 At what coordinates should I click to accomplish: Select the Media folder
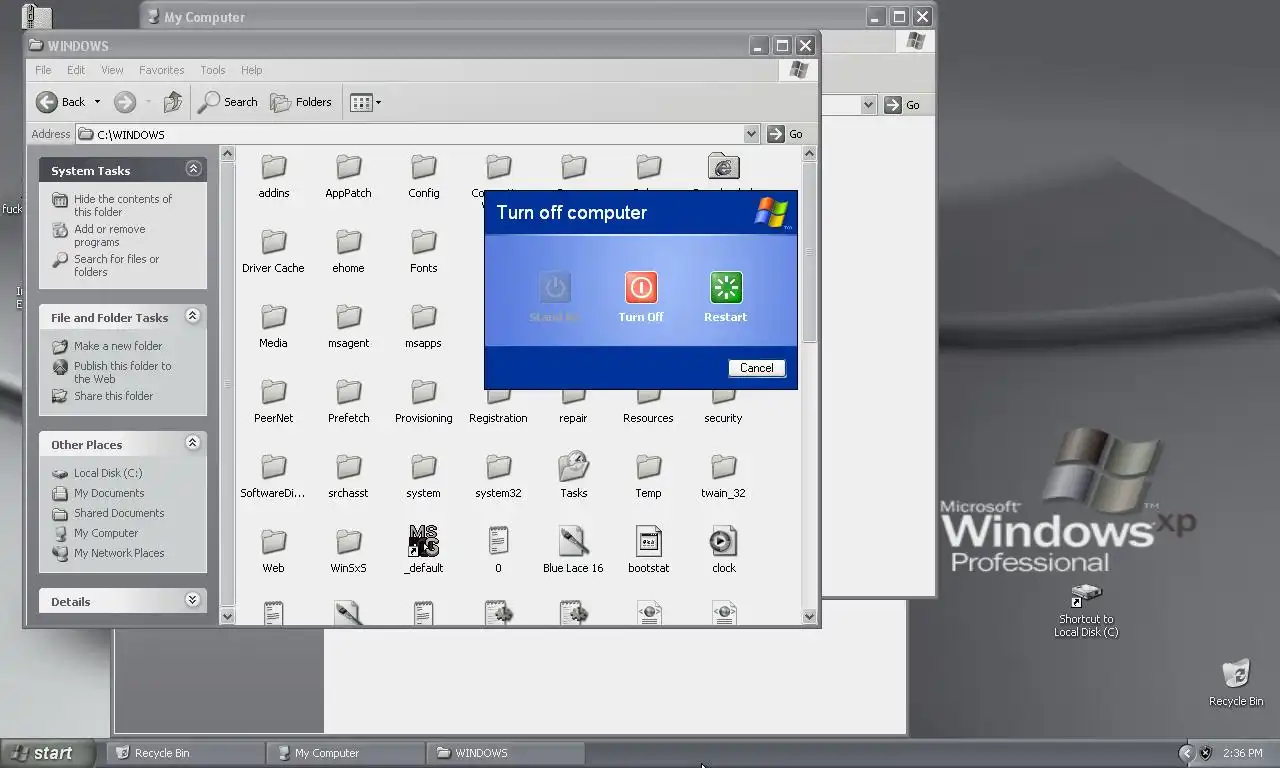pos(274,317)
